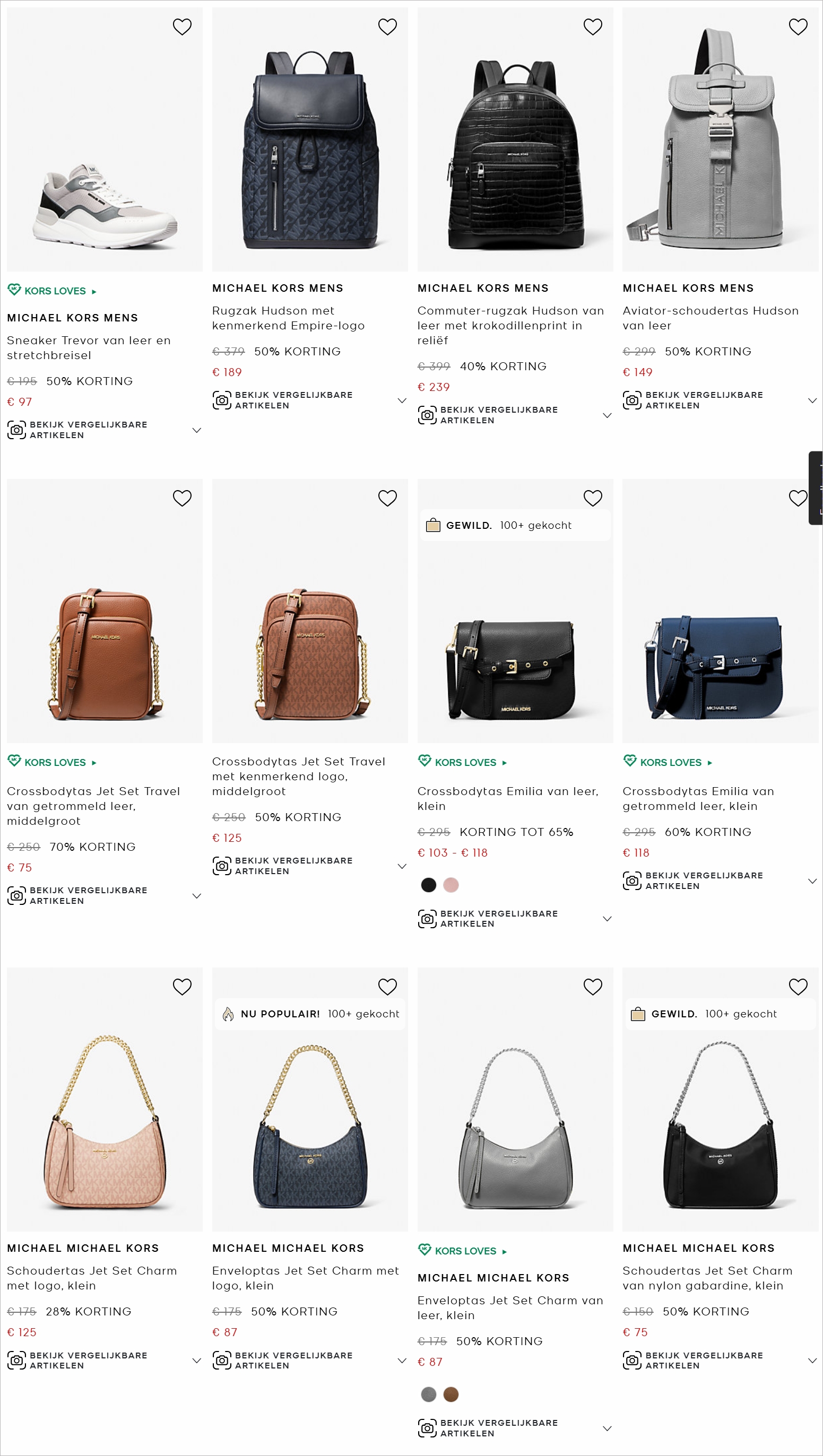
Task: Click camera icon under Aviator-schoudertas Hudson
Action: [x=632, y=400]
